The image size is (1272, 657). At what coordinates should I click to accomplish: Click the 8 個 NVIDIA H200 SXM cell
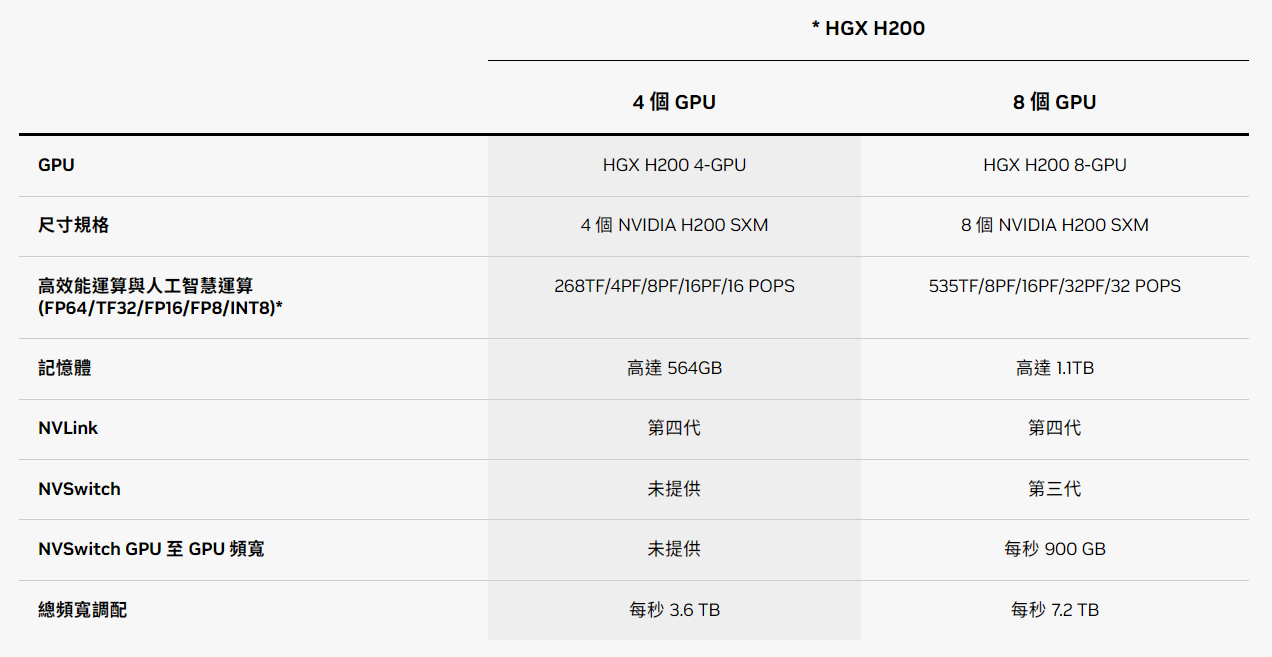click(x=1054, y=225)
